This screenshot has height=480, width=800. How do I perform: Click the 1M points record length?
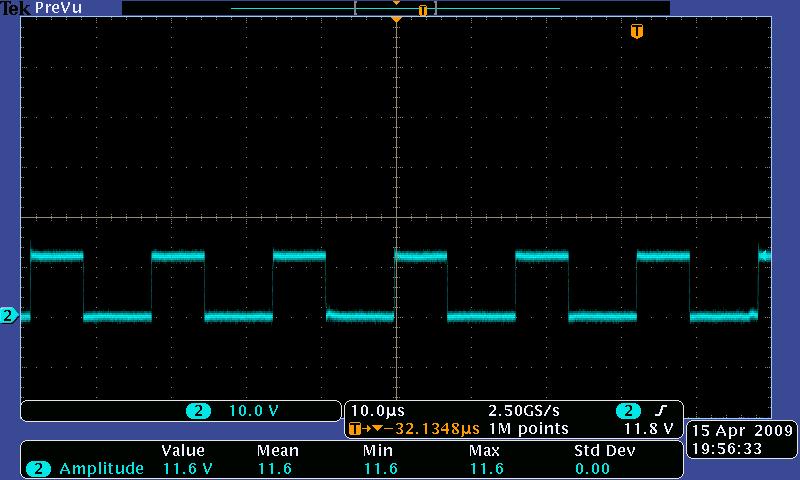coord(529,429)
